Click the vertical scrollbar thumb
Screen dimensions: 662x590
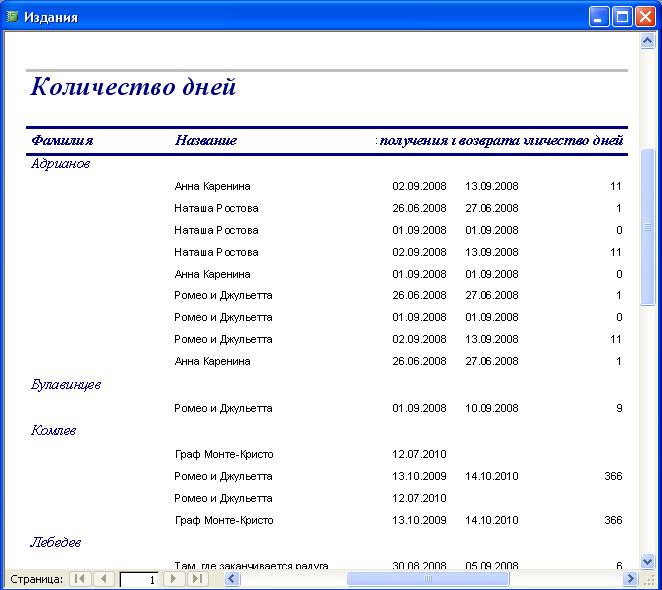pos(647,227)
